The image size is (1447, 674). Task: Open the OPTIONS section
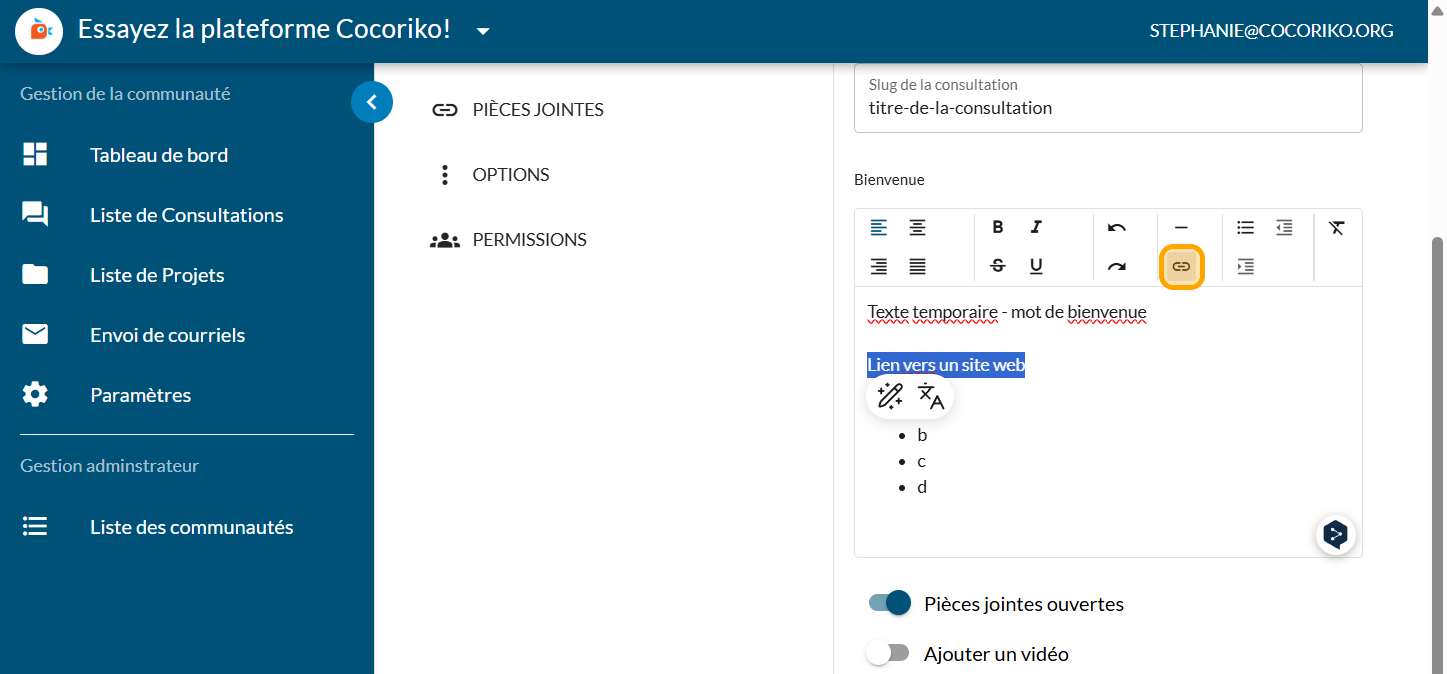pos(510,175)
